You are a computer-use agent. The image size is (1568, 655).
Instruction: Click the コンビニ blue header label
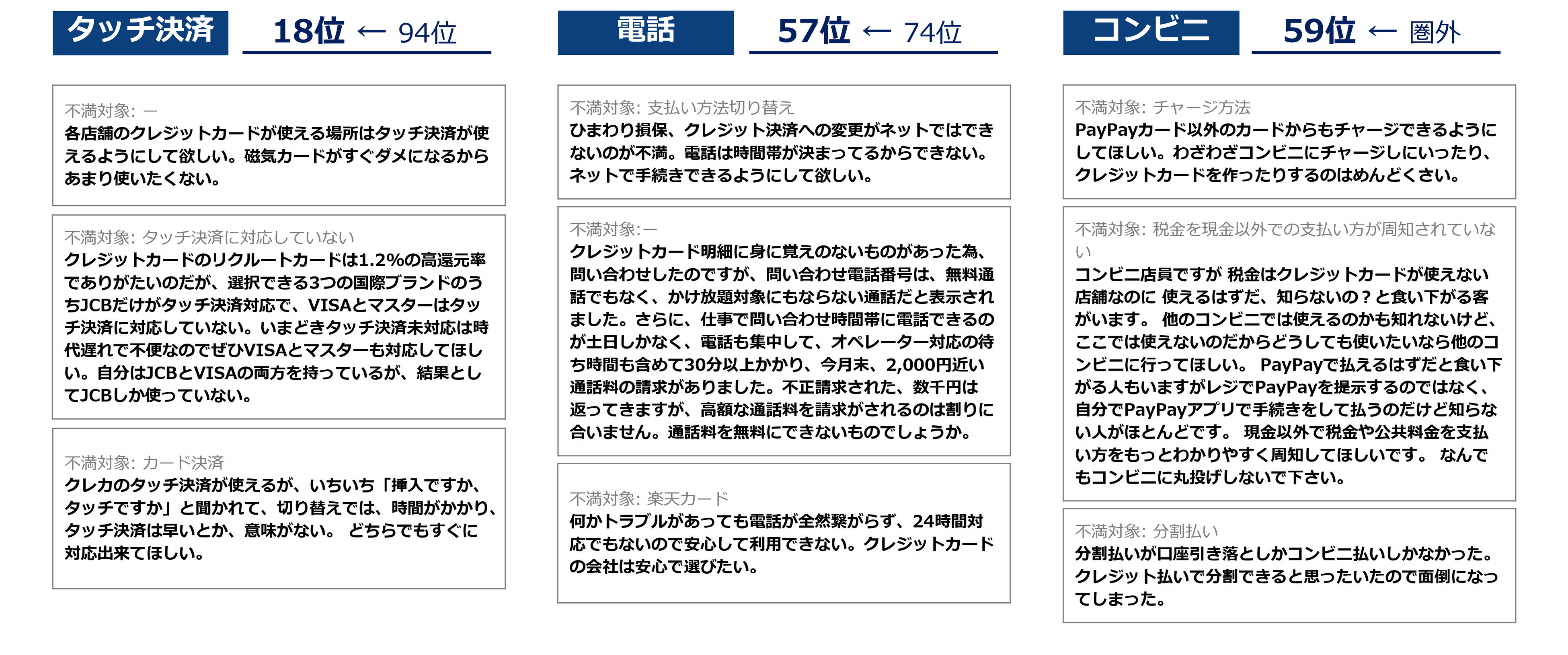click(1150, 32)
